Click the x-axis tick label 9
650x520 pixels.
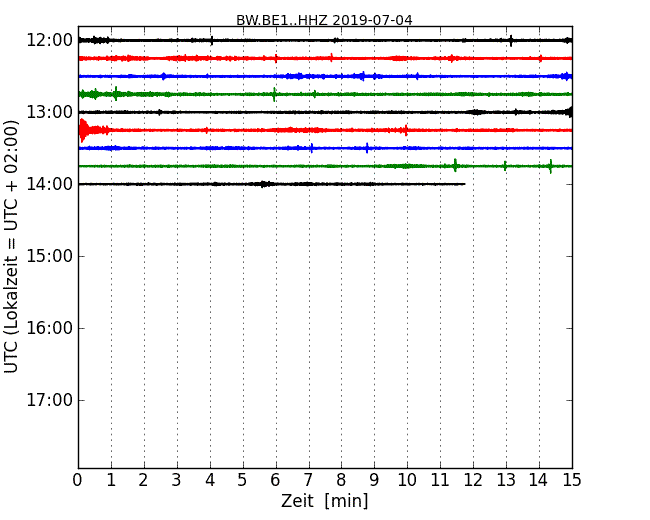click(374, 480)
